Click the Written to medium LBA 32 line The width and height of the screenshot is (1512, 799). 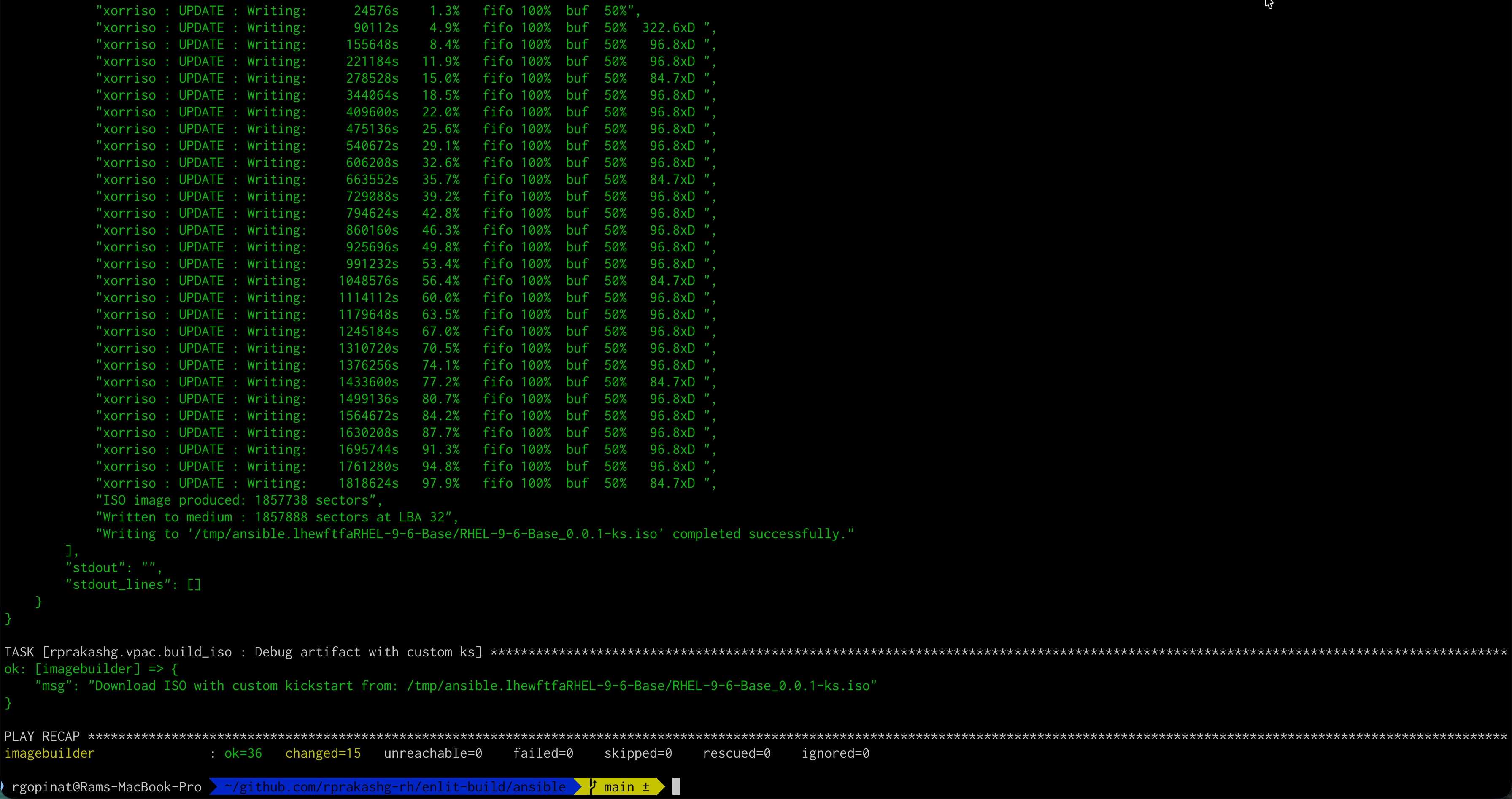[x=276, y=517]
